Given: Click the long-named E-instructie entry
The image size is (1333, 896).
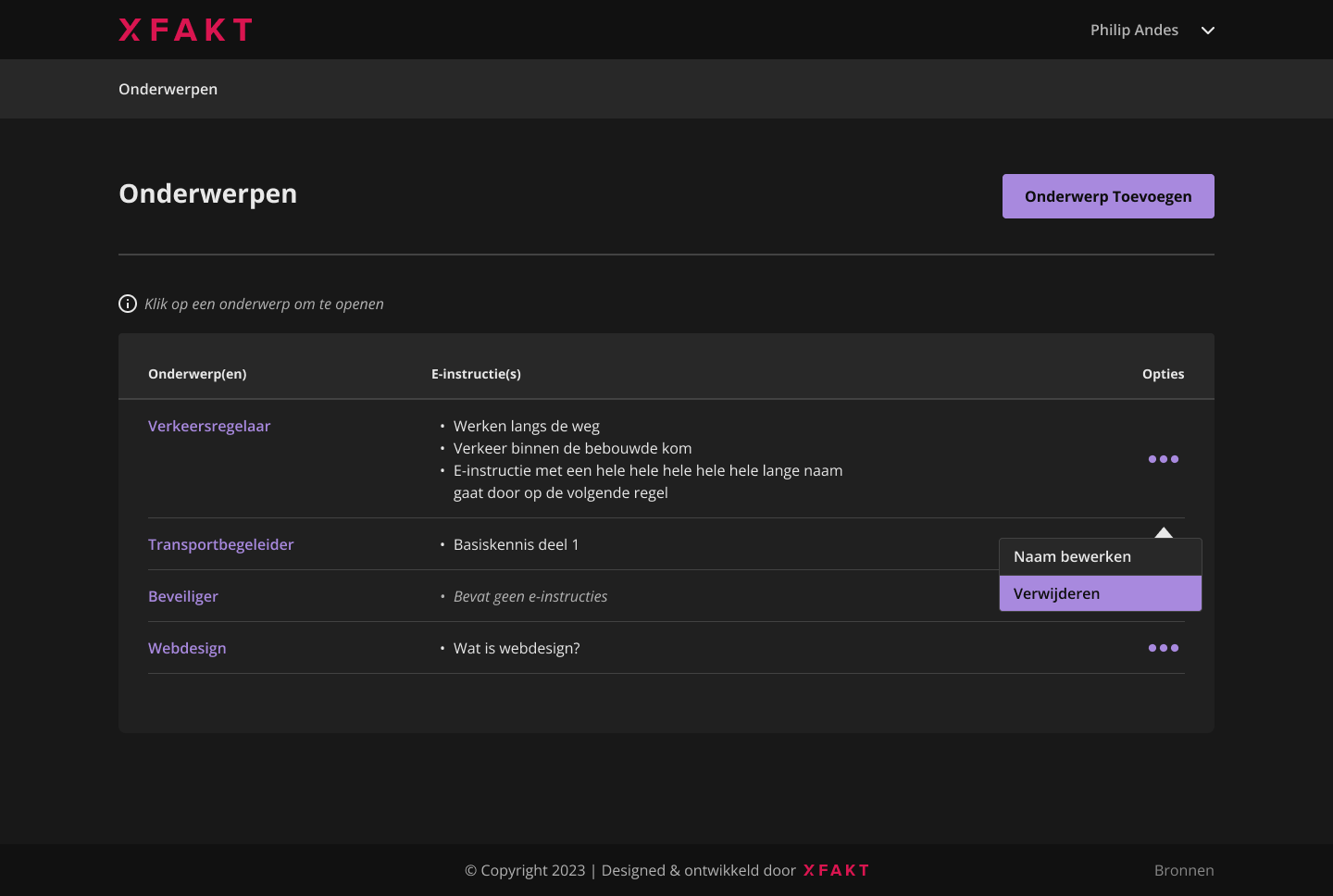Looking at the screenshot, I should [x=648, y=481].
